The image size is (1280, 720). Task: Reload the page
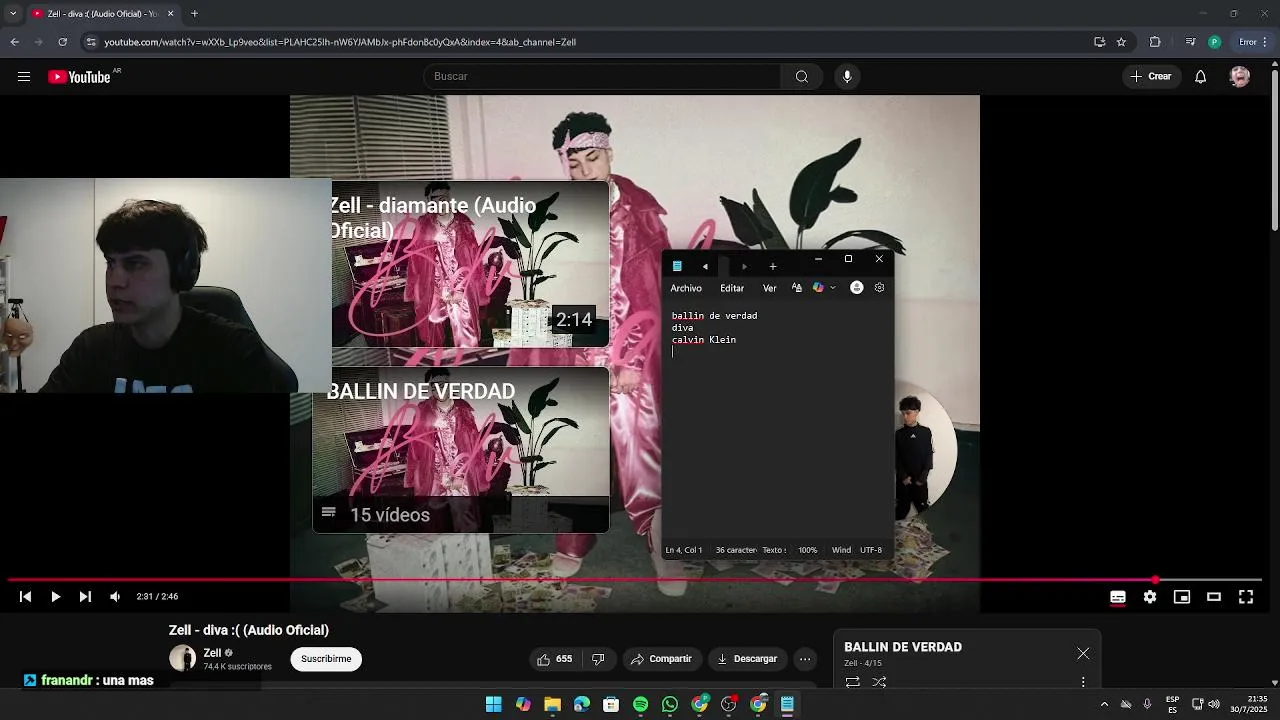pos(63,42)
